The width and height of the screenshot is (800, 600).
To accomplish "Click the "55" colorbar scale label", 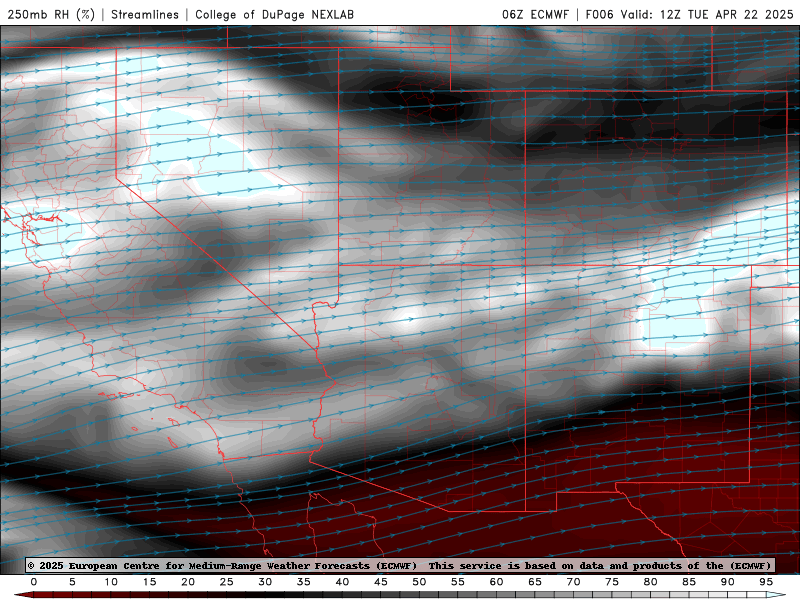I will point(458,582).
